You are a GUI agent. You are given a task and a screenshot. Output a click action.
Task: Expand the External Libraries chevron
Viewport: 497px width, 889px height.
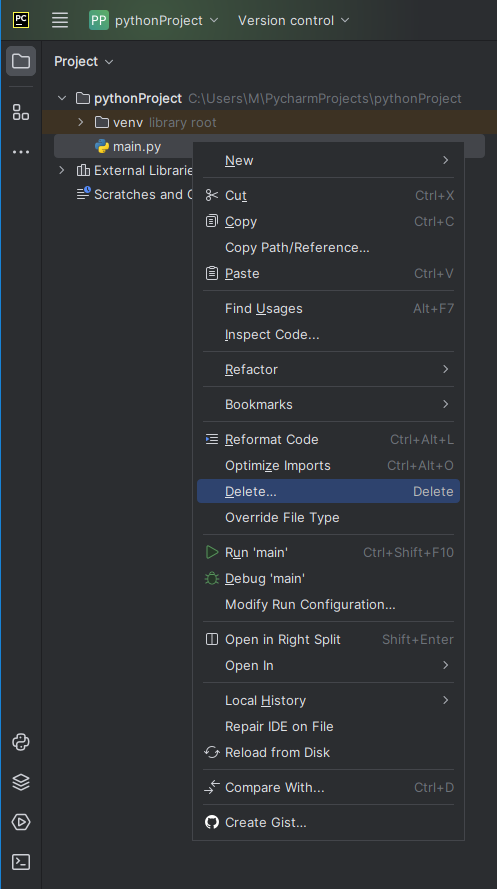62,170
